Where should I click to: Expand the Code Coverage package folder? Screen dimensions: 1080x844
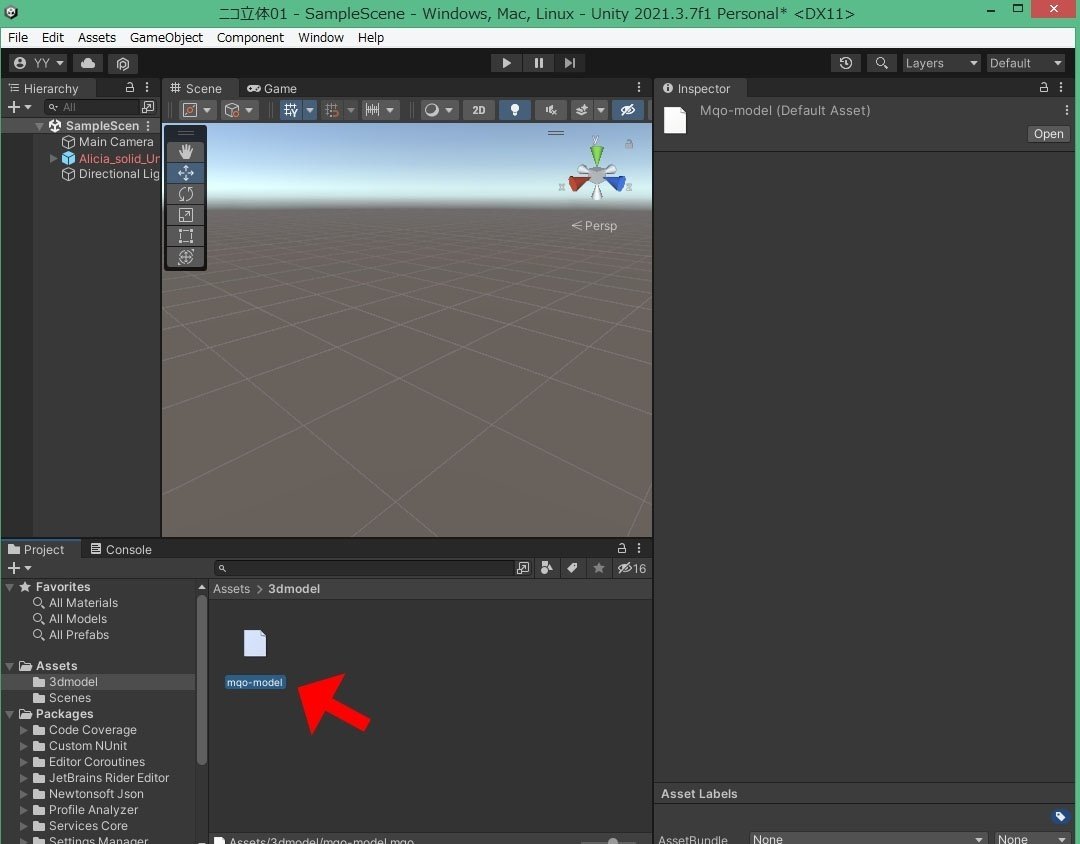tap(24, 730)
